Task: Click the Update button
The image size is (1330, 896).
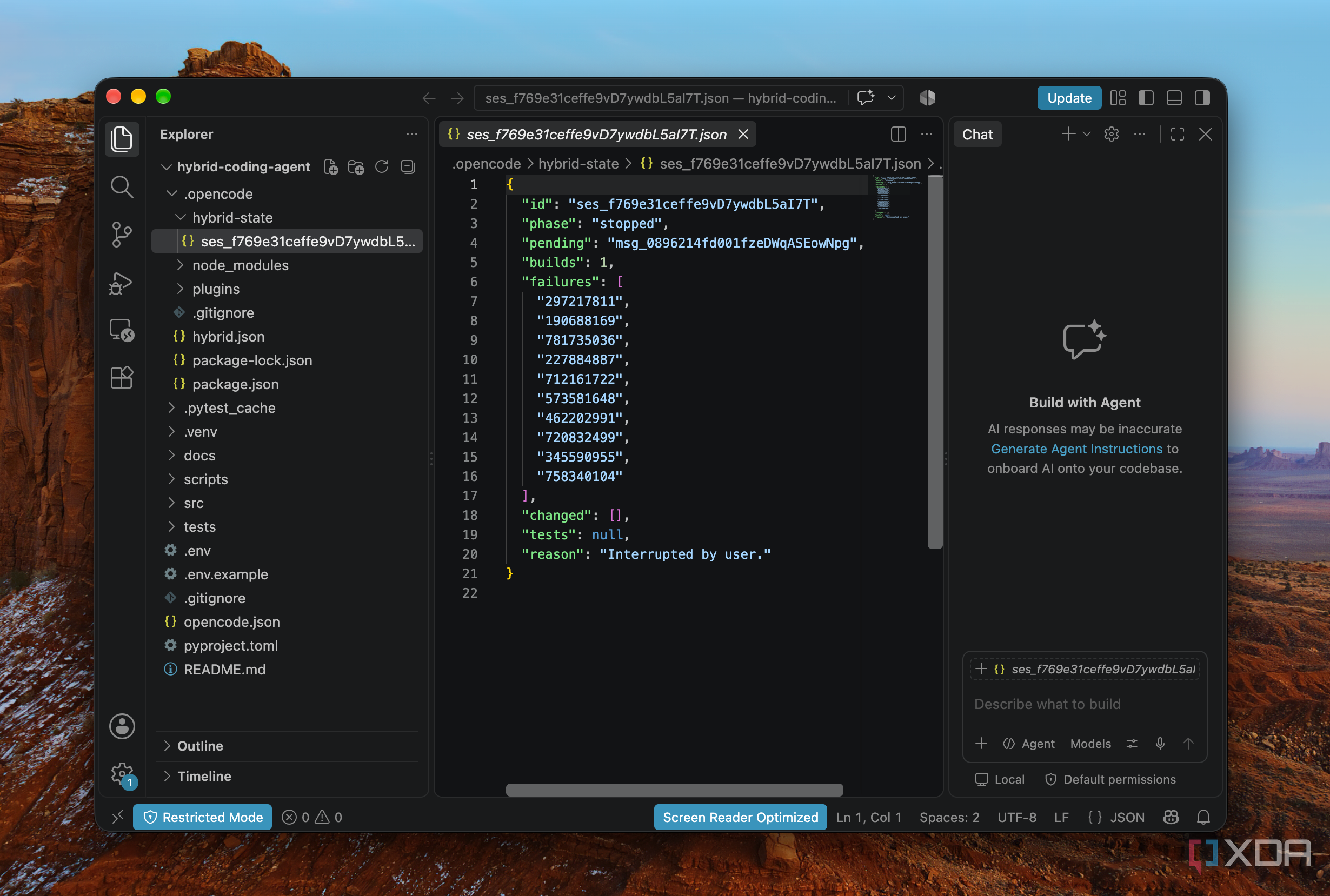Action: click(1069, 98)
